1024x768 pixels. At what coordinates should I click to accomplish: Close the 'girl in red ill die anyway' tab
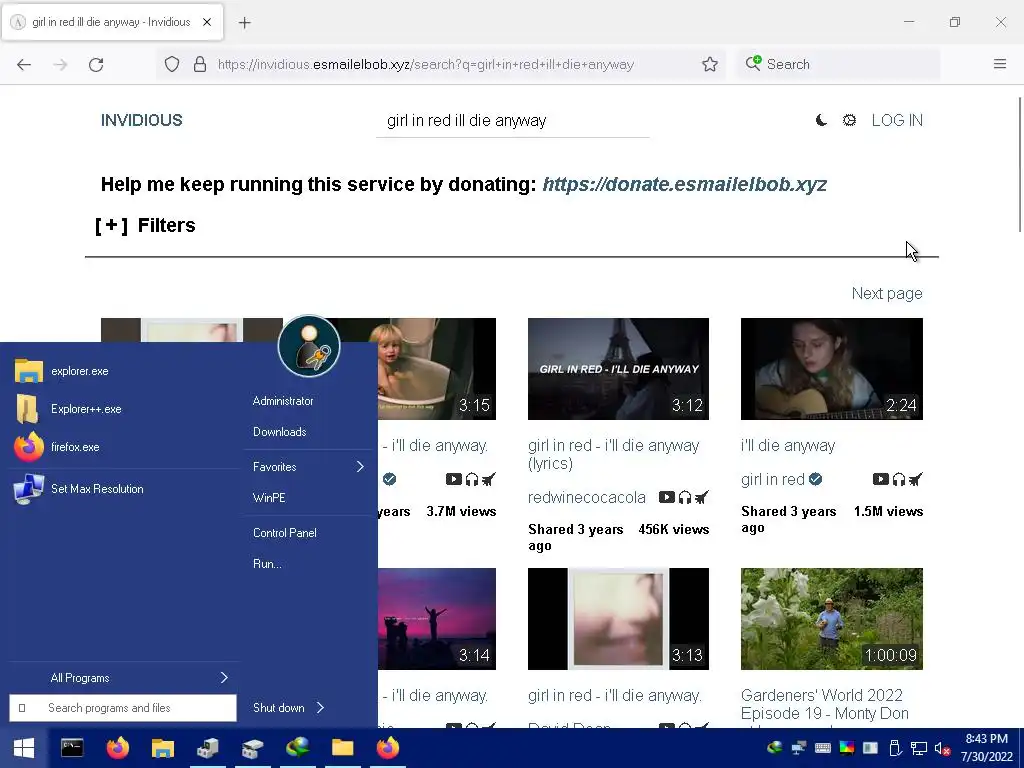pyautogui.click(x=207, y=22)
